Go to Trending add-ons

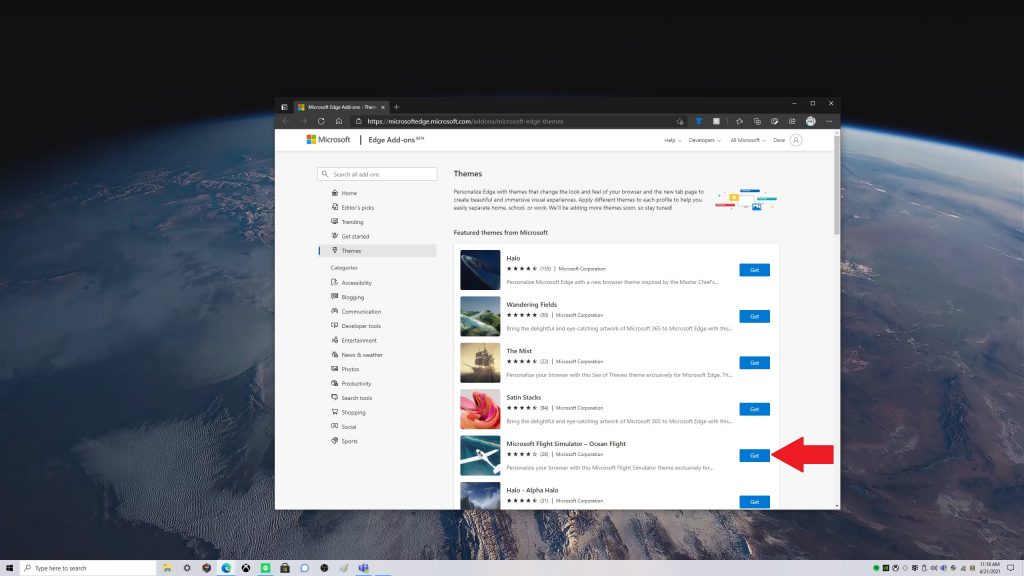(347, 221)
